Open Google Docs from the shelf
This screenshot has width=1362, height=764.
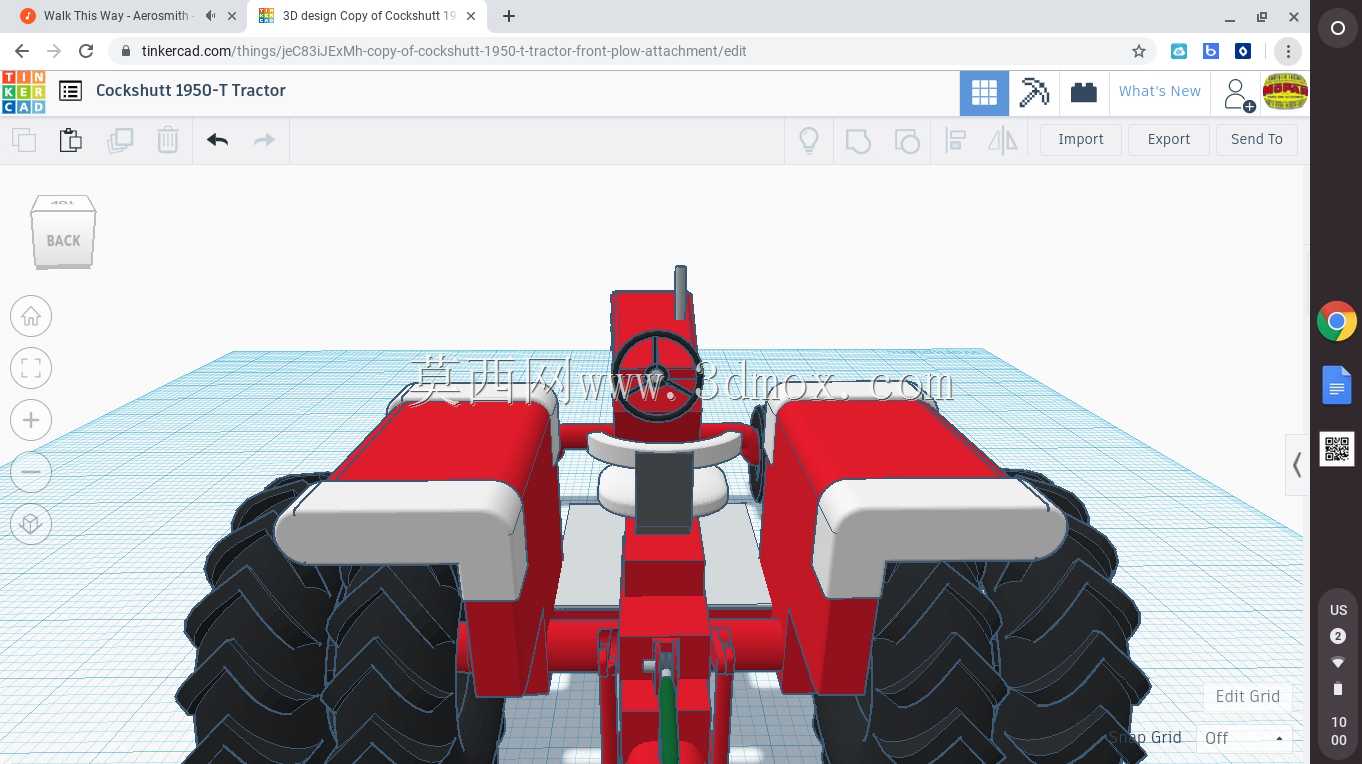point(1337,385)
